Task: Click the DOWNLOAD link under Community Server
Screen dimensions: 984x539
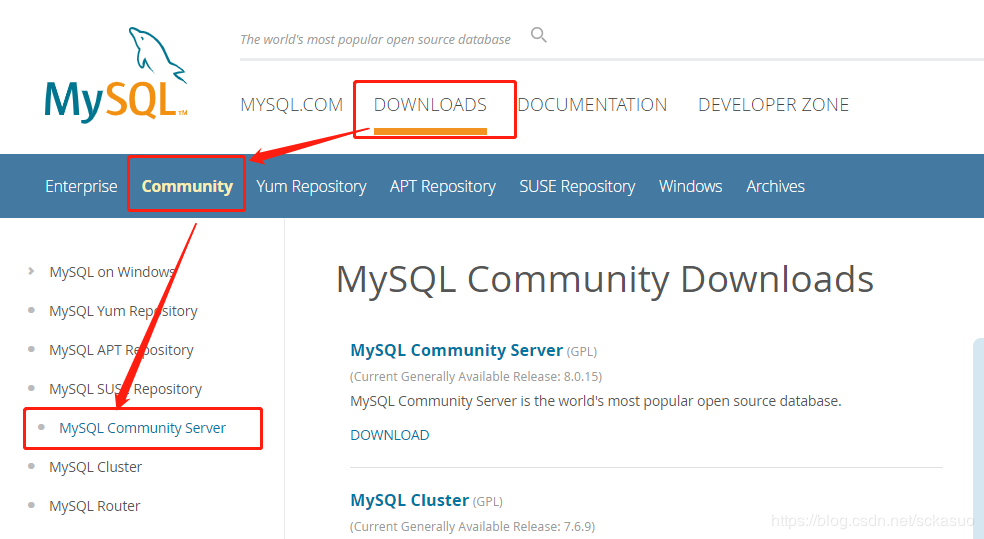Action: point(389,435)
